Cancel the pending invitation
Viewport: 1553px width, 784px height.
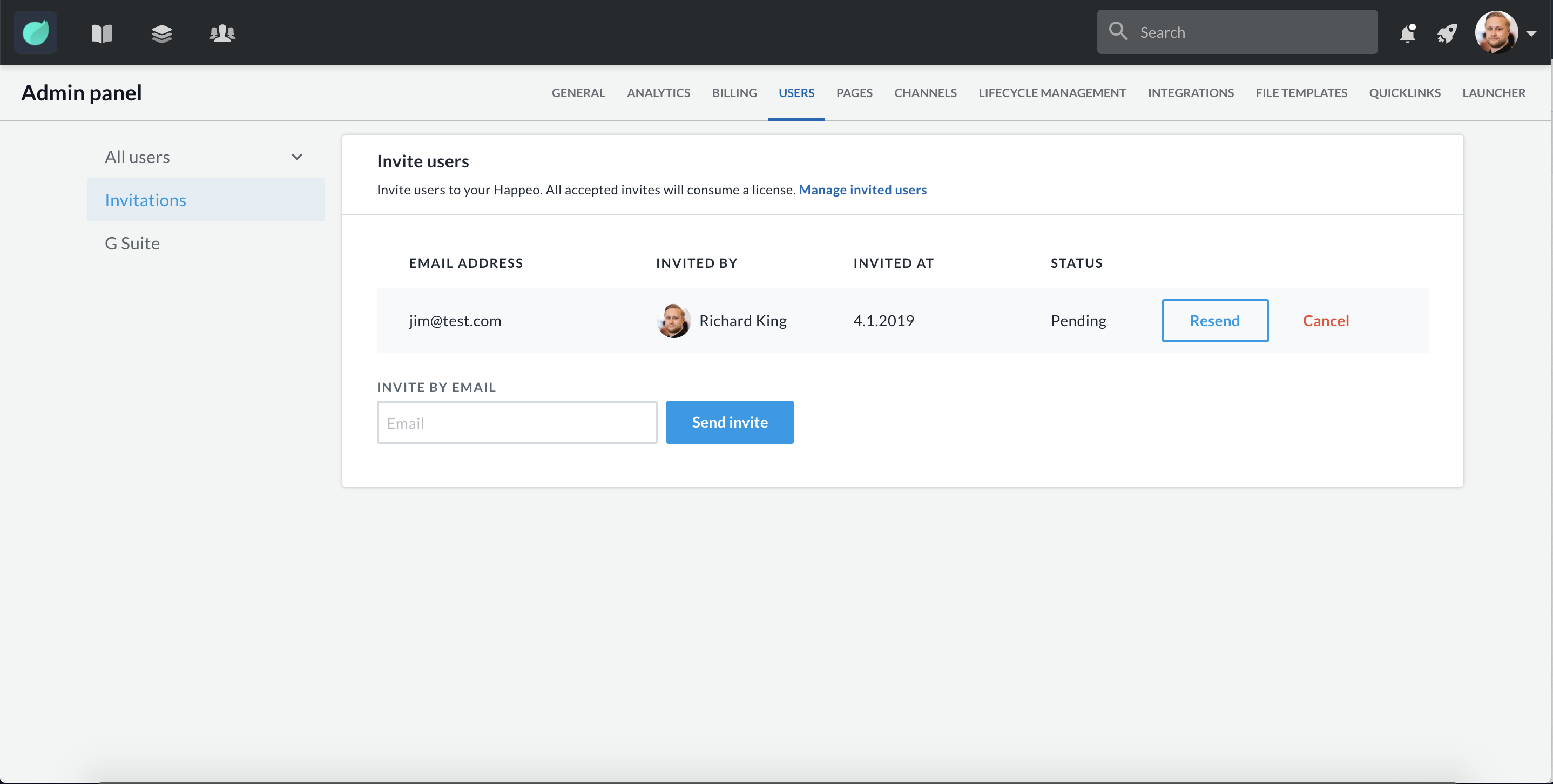(x=1325, y=321)
